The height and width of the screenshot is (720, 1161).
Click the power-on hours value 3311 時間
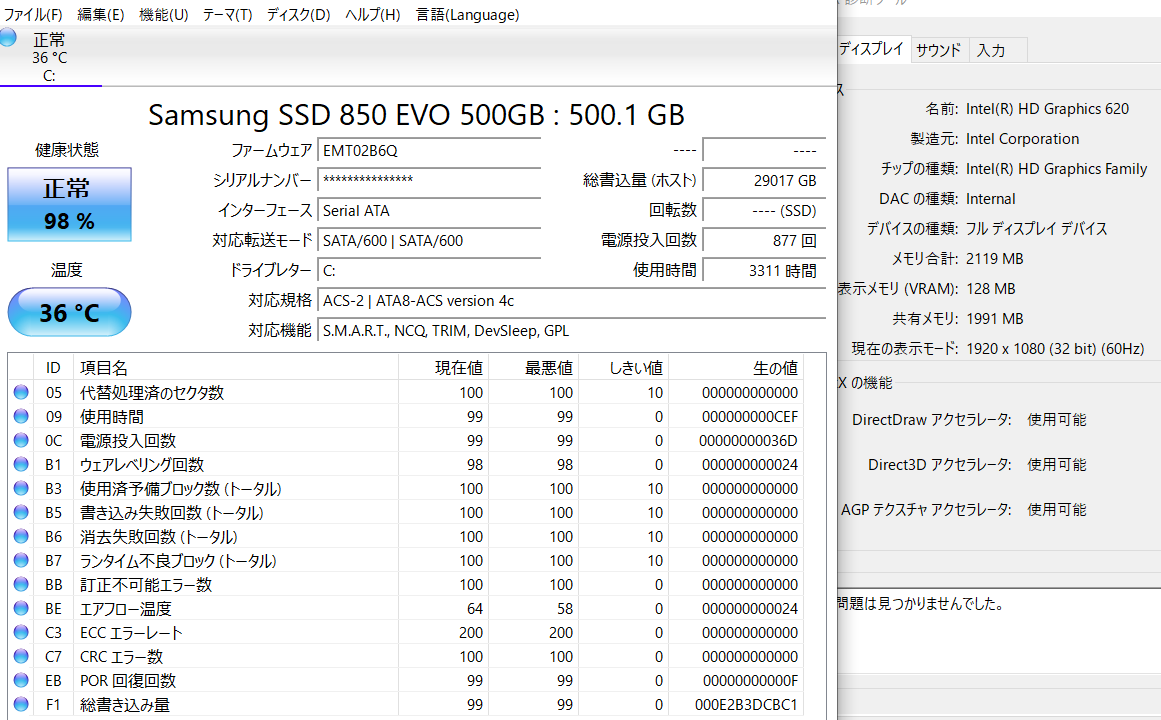[x=764, y=271]
